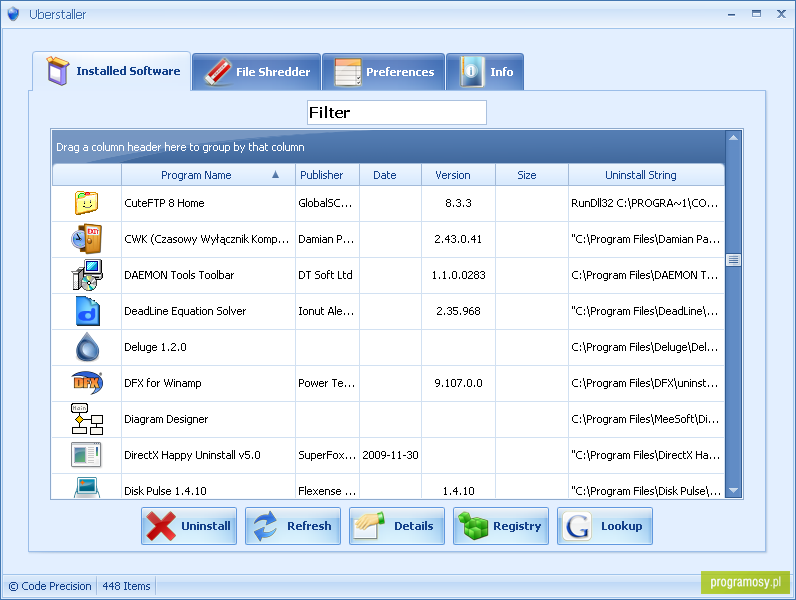Viewport: 796px width, 600px height.
Task: Sort by the Uninstall String column header
Action: [x=646, y=175]
